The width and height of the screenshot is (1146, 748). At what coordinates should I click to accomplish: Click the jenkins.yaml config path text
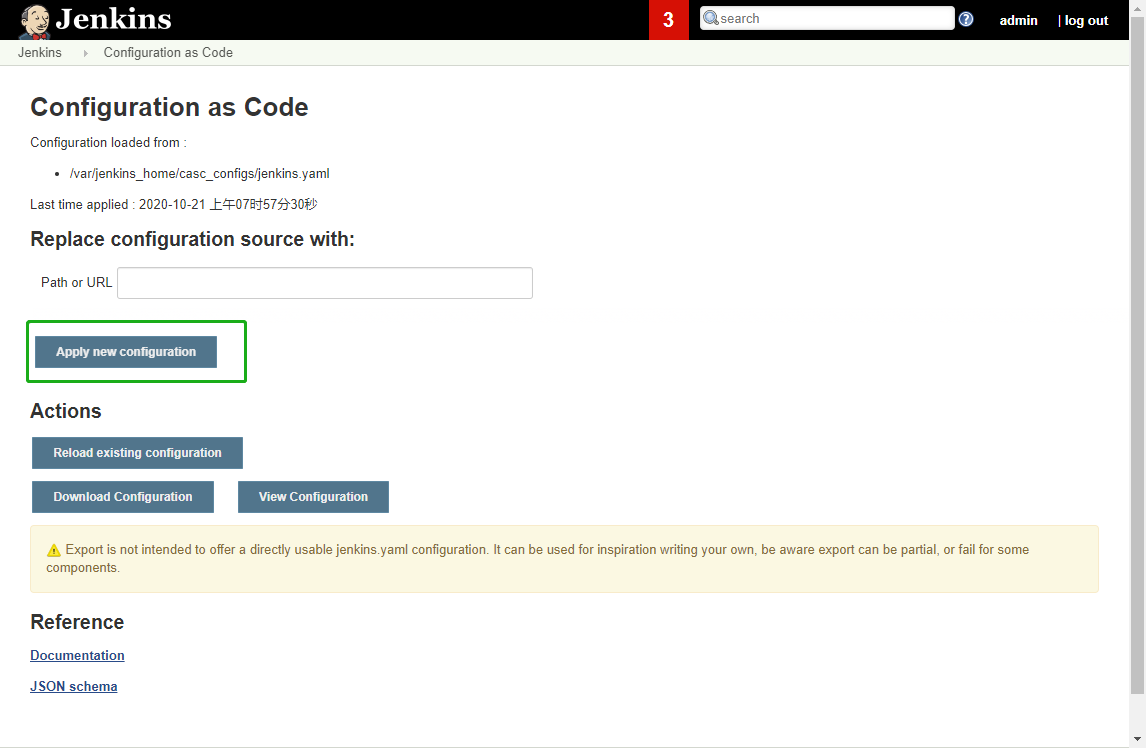[x=198, y=173]
